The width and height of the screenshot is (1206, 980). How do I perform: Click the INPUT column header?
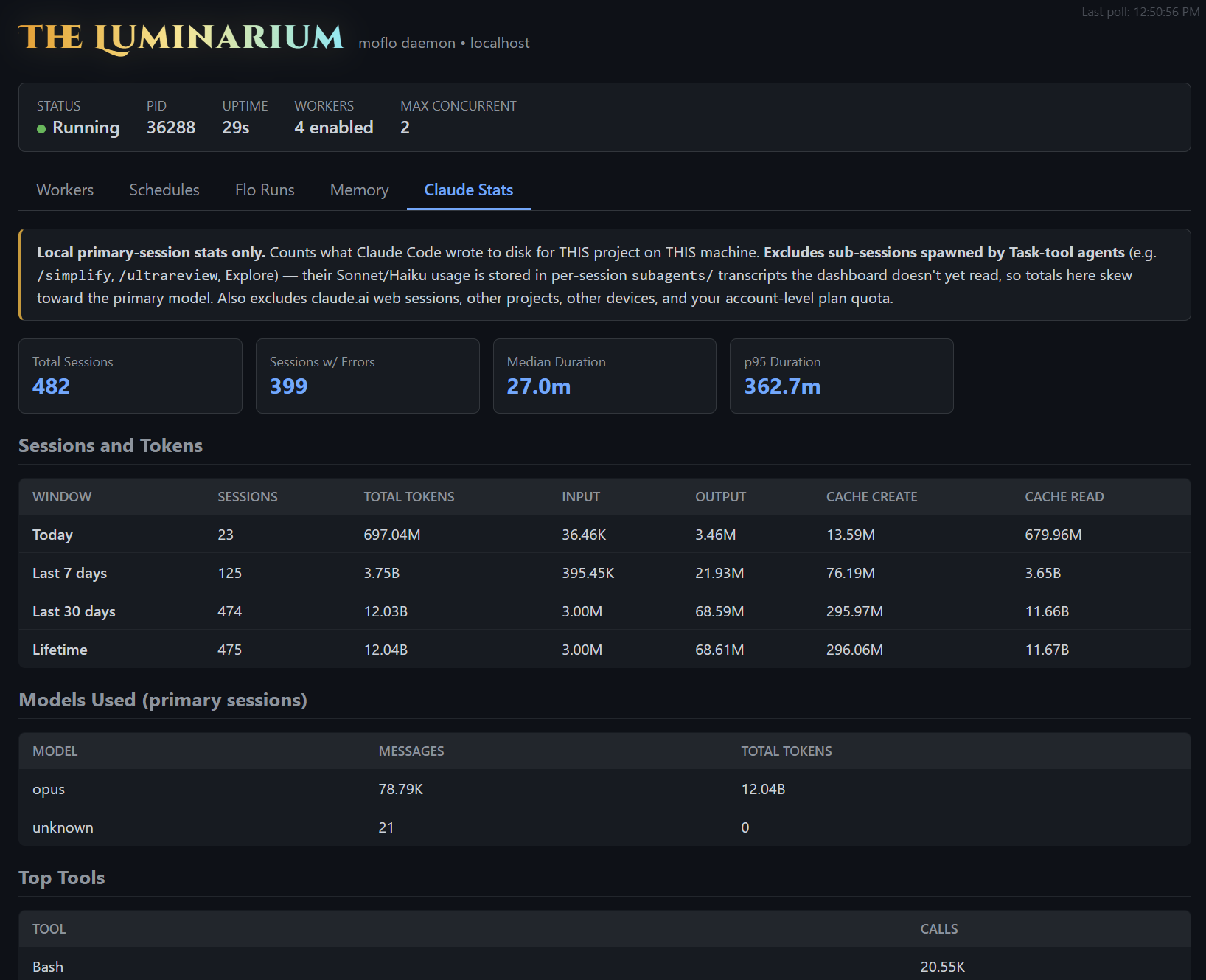pos(581,496)
